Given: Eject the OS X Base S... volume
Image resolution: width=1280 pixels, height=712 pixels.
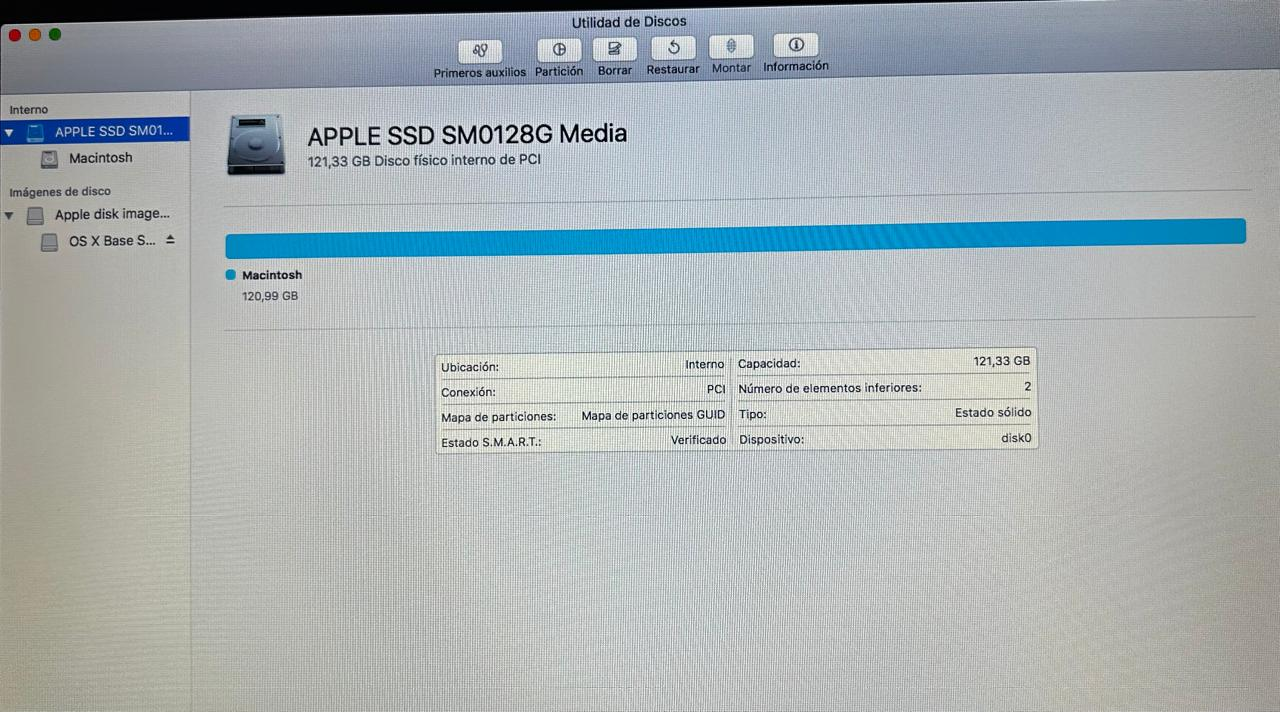Looking at the screenshot, I should [170, 240].
